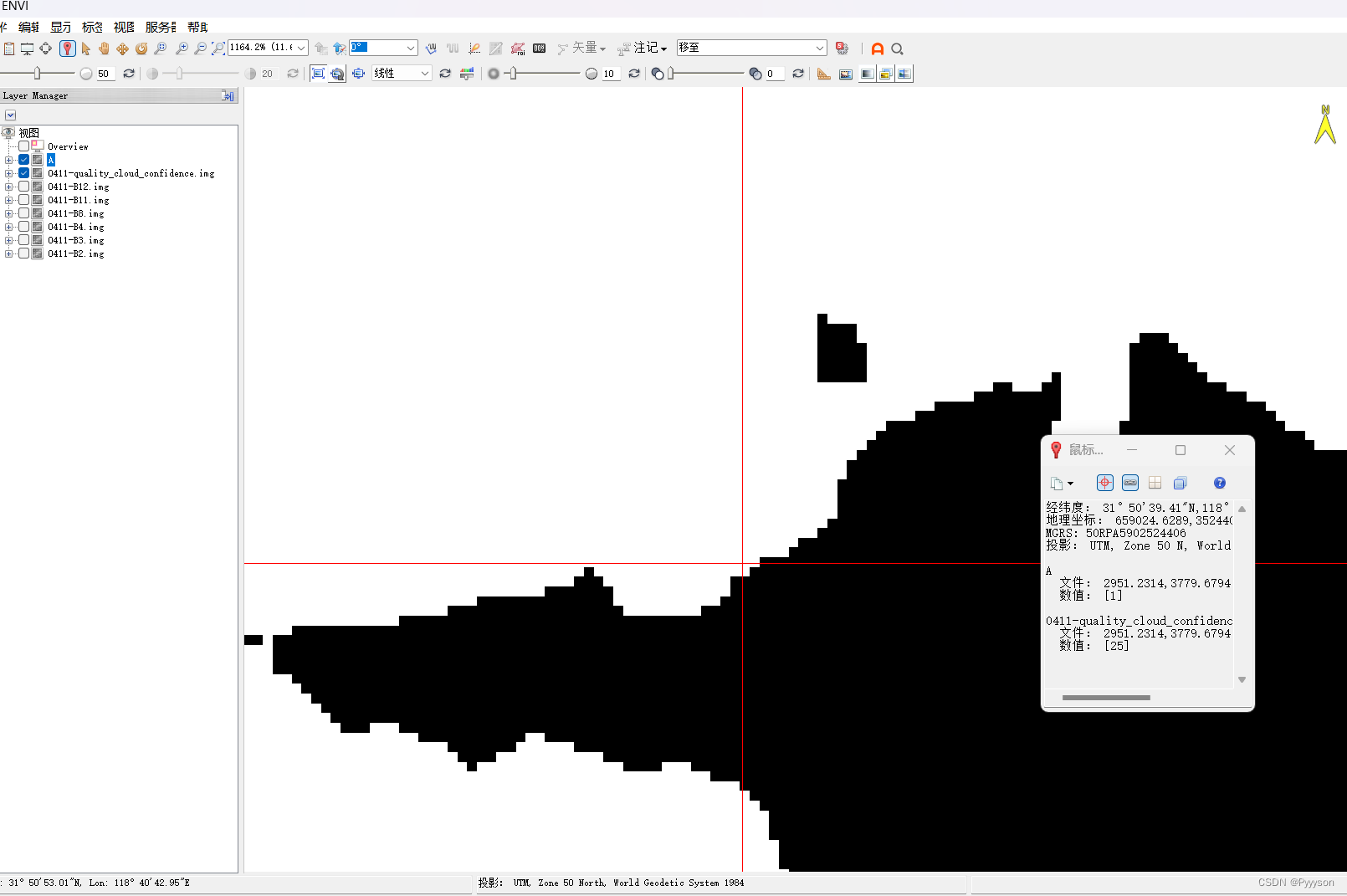Expand the layer A tree node
The width and height of the screenshot is (1347, 896).
pos(8,160)
